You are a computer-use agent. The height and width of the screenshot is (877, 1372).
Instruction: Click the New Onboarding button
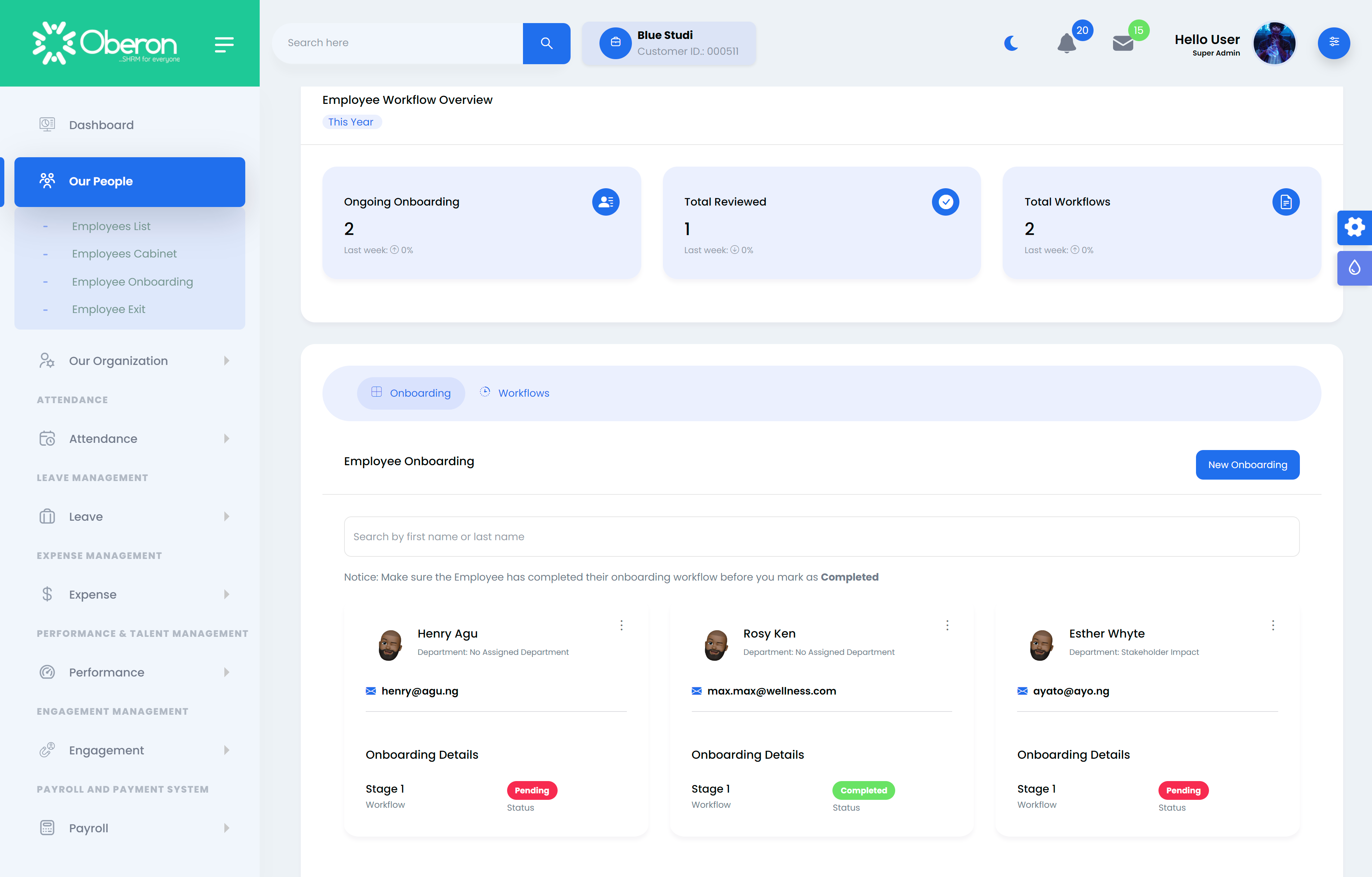coord(1247,464)
